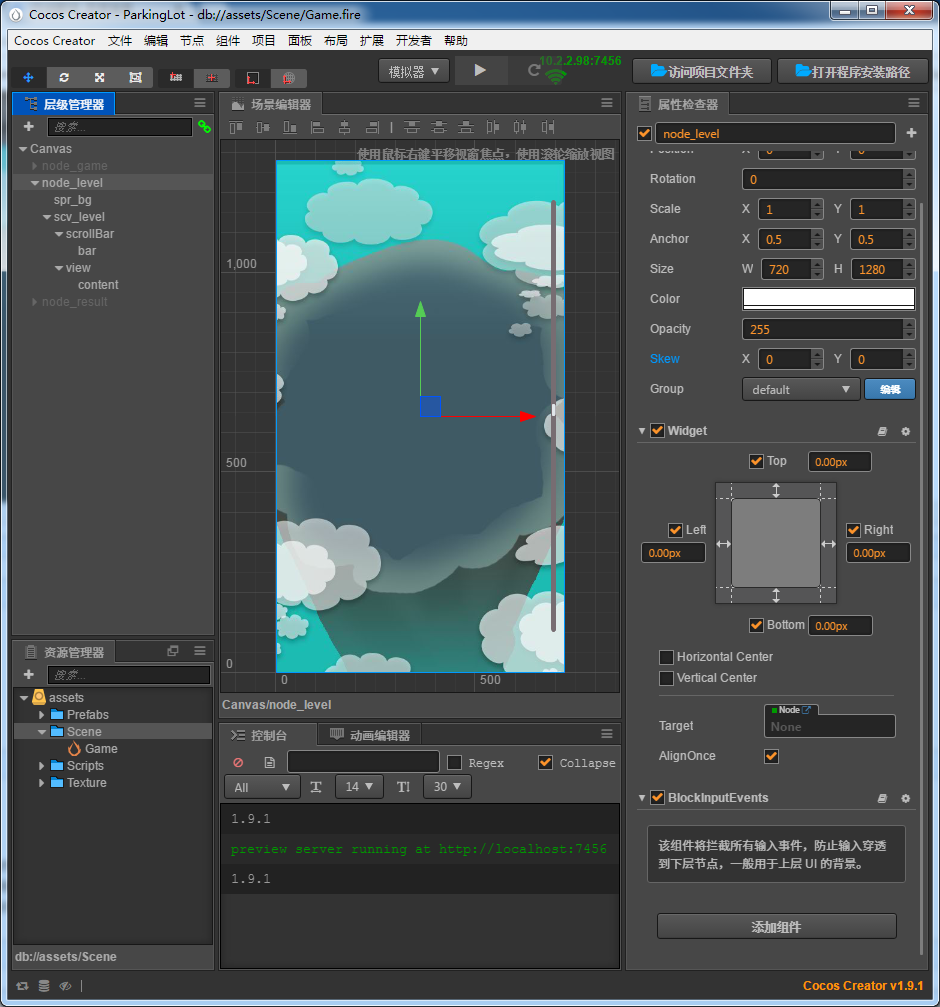Open the 组件 menu
This screenshot has width=940, height=1007.
pyautogui.click(x=227, y=40)
